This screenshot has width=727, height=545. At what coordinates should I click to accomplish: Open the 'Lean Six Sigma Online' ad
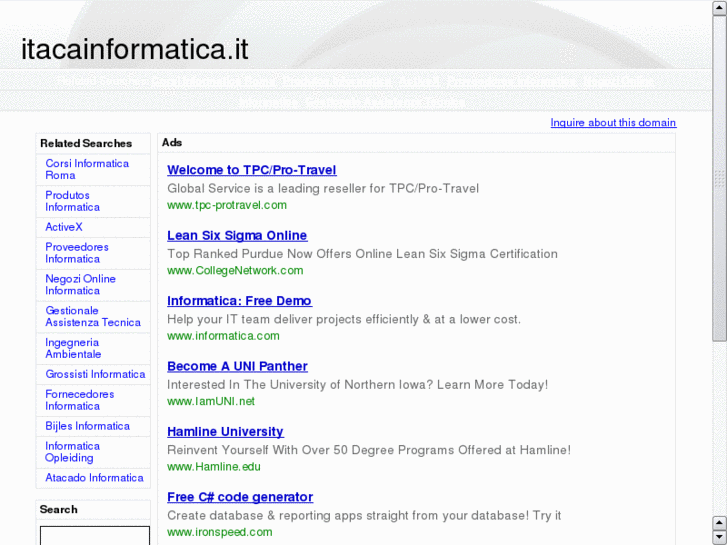[x=237, y=236]
